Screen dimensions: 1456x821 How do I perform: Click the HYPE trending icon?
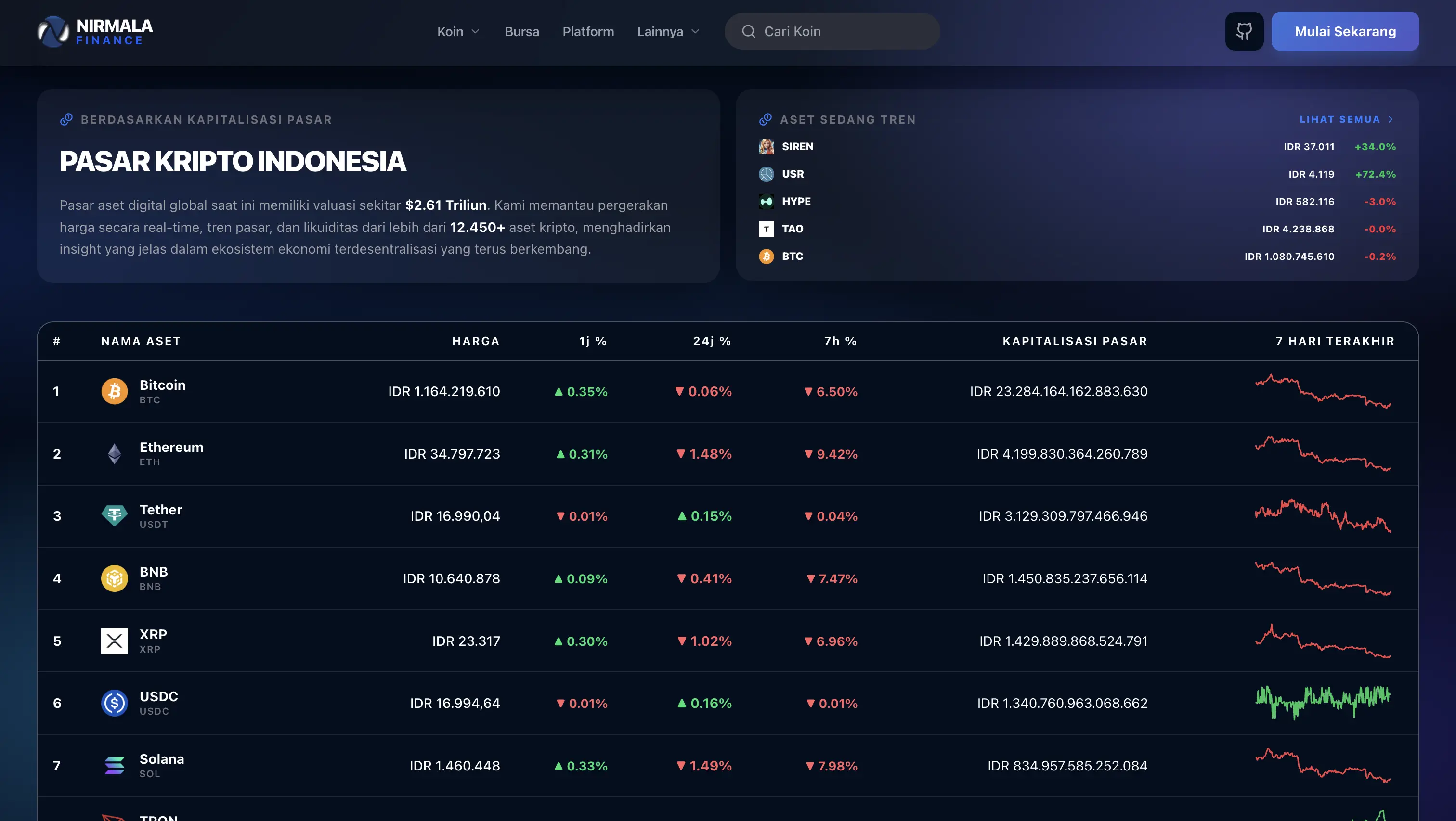[767, 202]
